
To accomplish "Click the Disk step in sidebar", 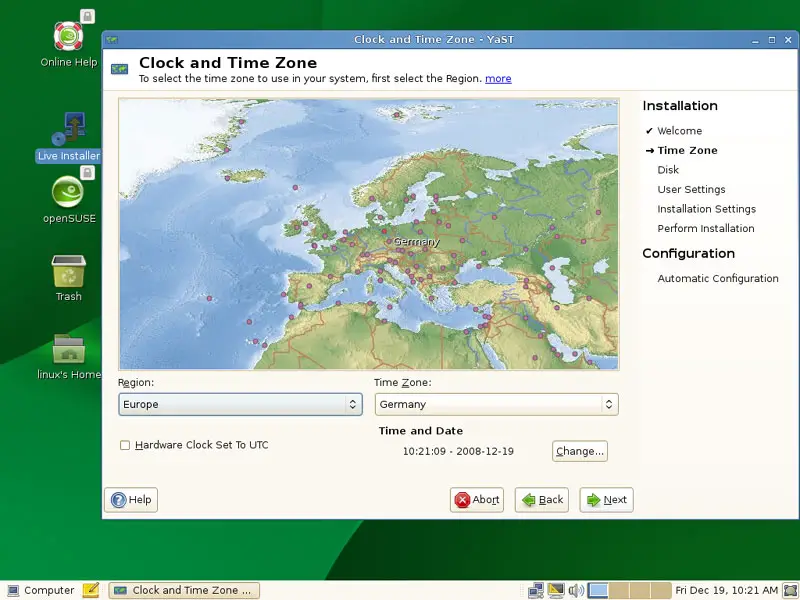I will 668,169.
